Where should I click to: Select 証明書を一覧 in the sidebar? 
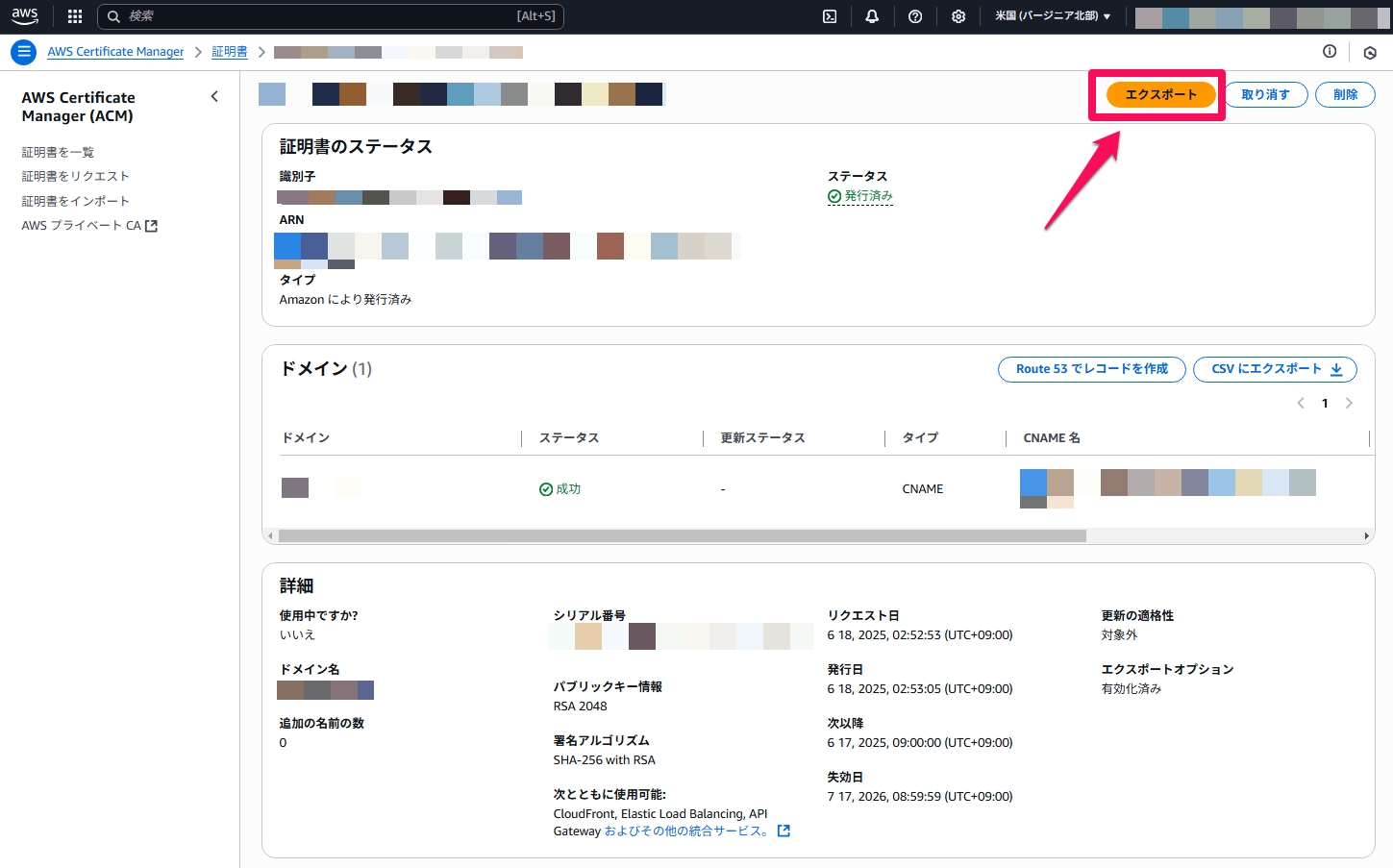point(58,152)
